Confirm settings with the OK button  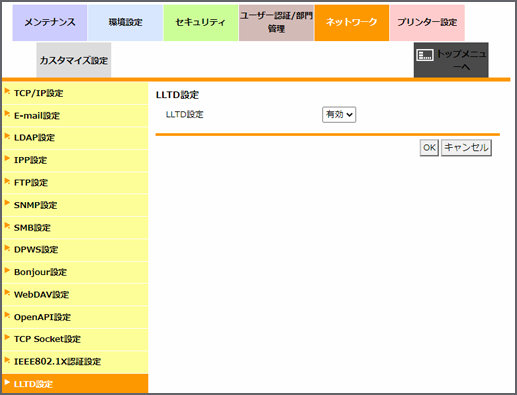tap(429, 148)
